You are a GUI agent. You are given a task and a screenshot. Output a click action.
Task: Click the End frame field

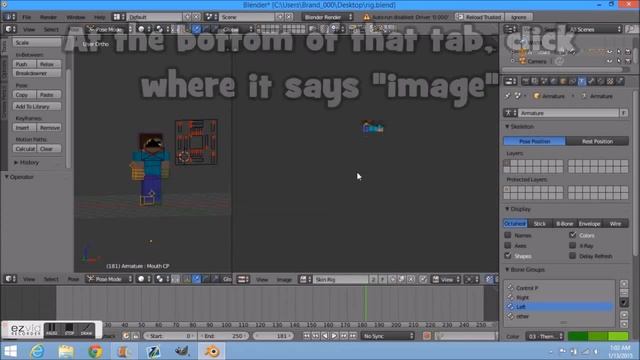tap(223, 336)
